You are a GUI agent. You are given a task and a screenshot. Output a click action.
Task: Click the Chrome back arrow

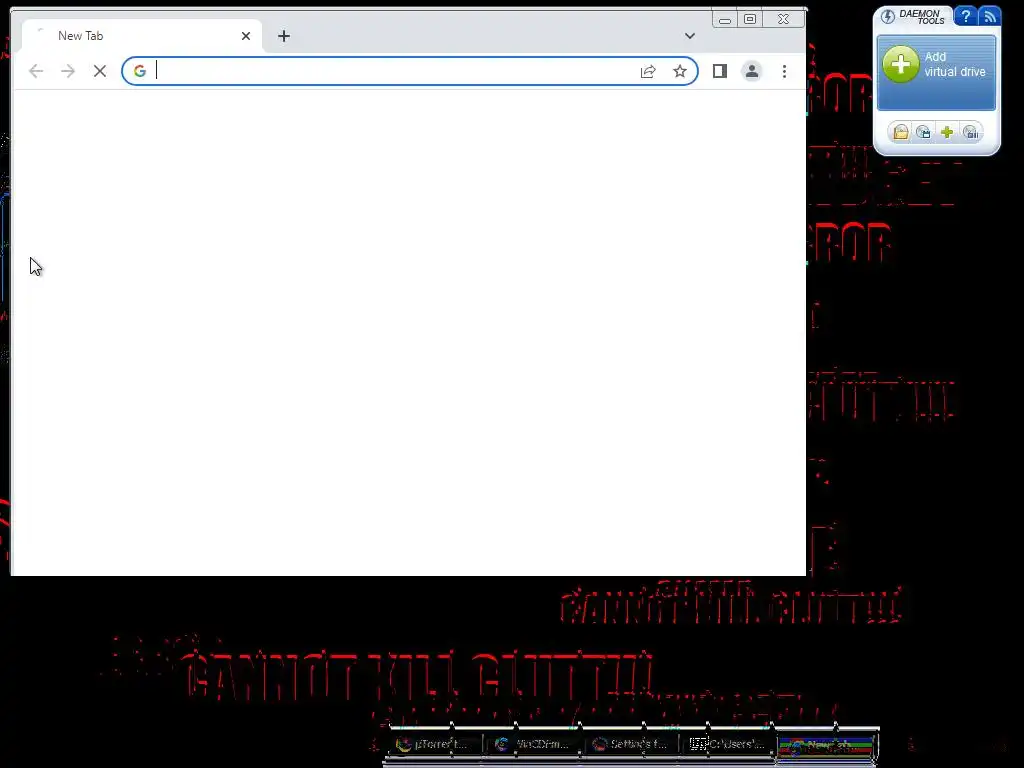[36, 71]
